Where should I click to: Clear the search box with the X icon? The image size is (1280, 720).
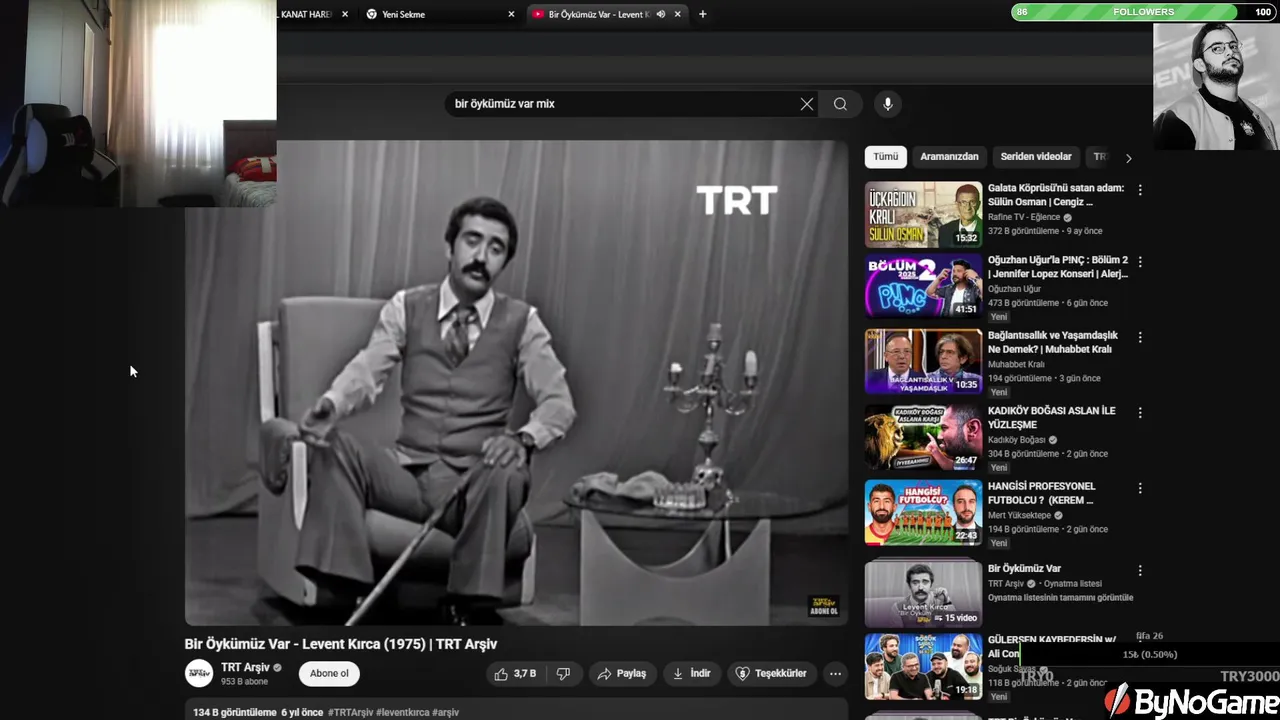pyautogui.click(x=807, y=104)
